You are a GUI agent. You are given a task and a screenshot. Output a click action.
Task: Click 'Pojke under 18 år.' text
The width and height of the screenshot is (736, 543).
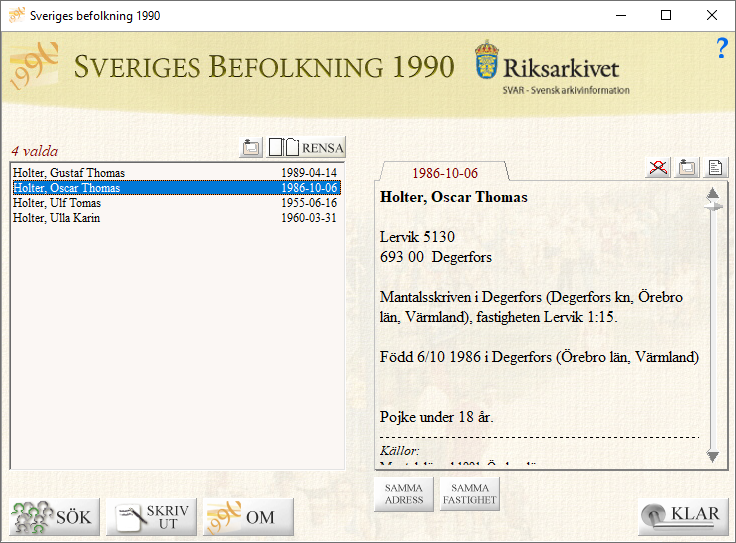(437, 417)
